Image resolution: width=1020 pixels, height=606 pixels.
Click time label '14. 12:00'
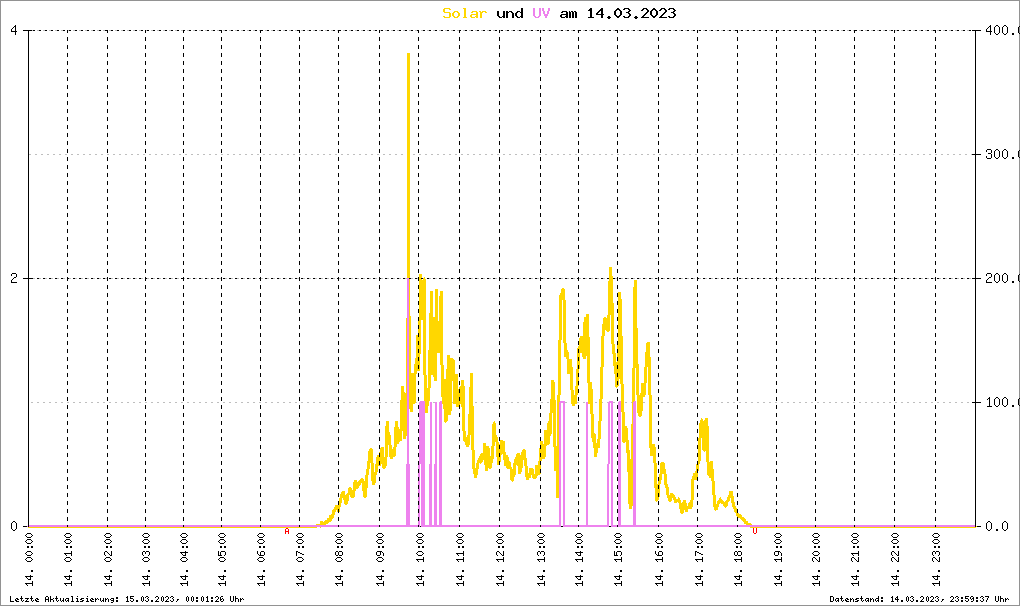pyautogui.click(x=500, y=560)
